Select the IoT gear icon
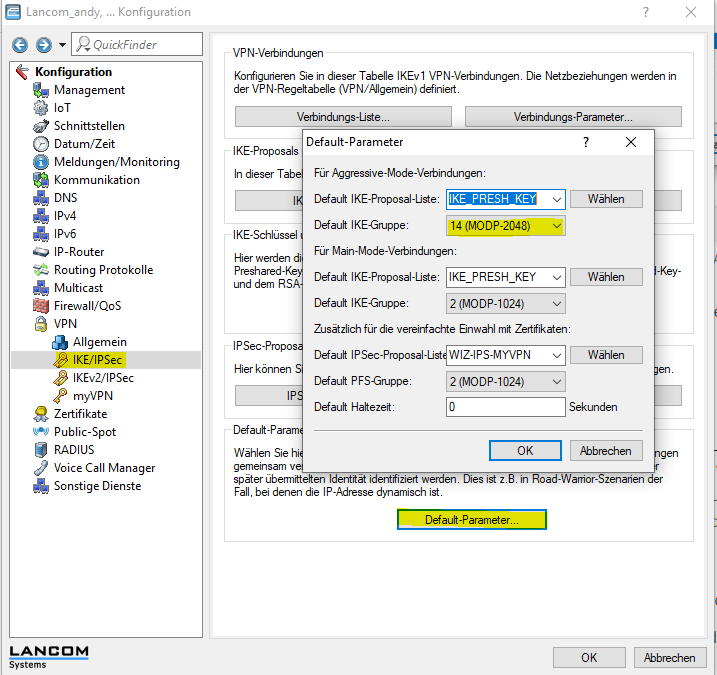717x675 pixels. pos(41,108)
